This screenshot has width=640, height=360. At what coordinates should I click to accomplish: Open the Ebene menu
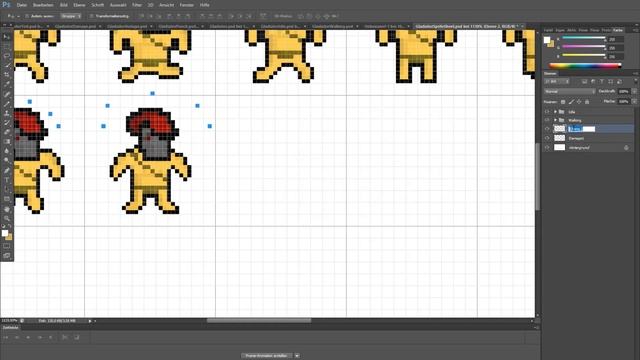[x=79, y=5]
